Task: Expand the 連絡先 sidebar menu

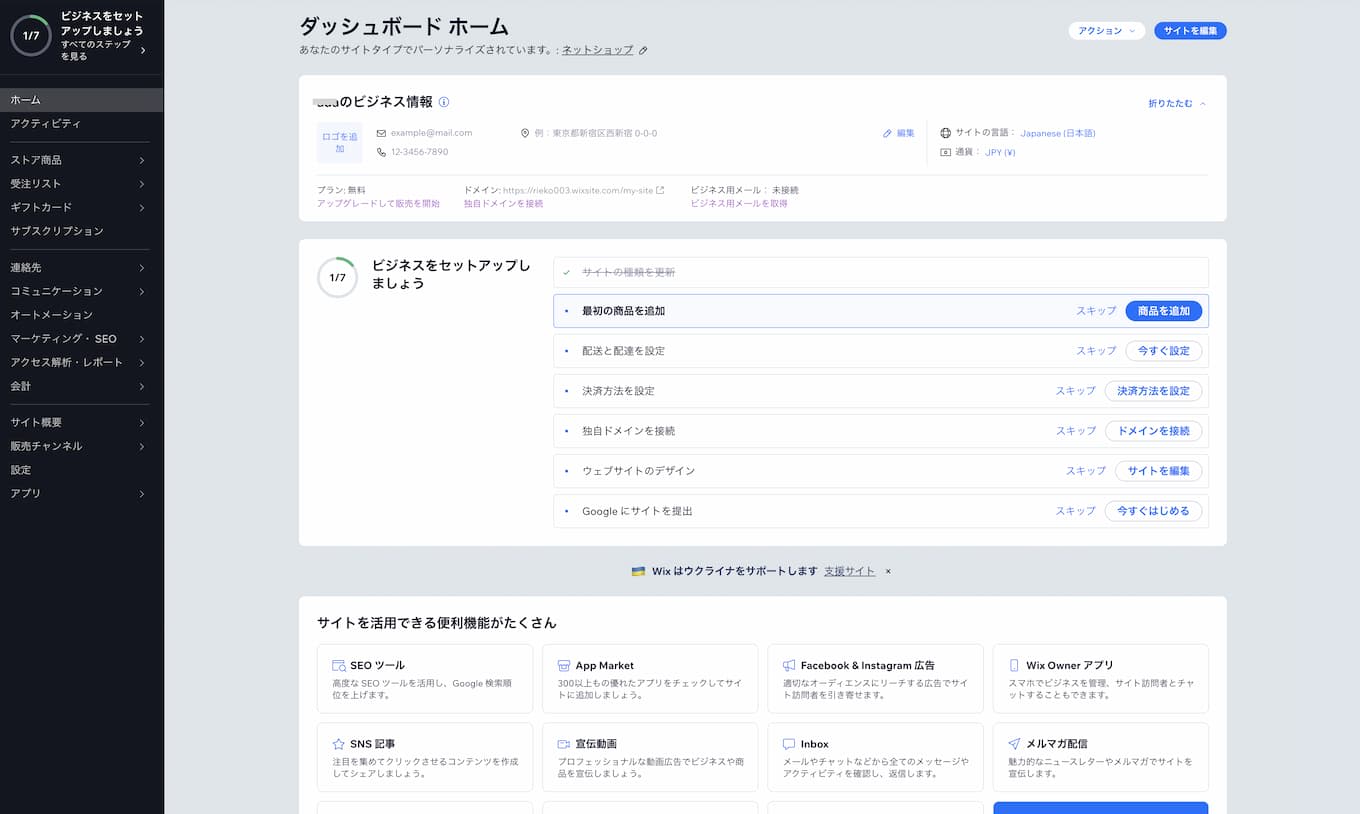Action: coord(142,268)
